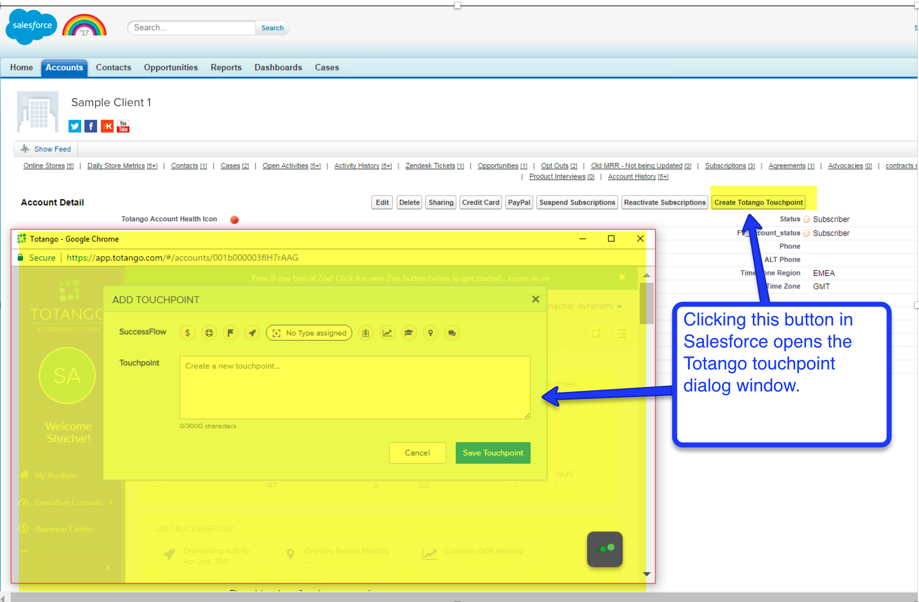Open the Dashboards tab
The height and width of the screenshot is (602, 919).
(278, 67)
